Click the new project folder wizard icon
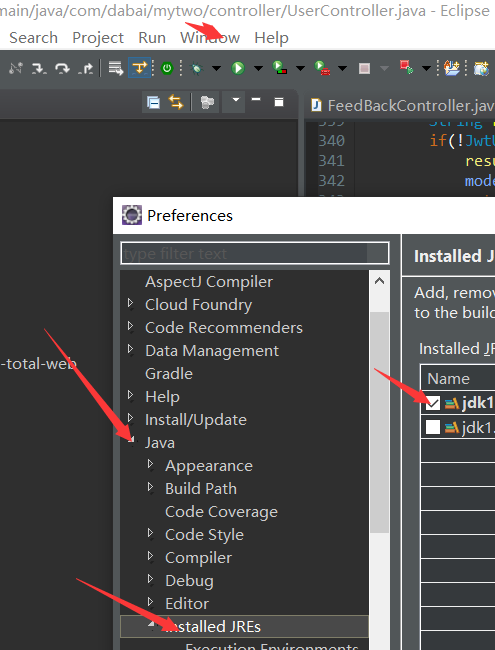The width and height of the screenshot is (495, 650). [x=452, y=68]
